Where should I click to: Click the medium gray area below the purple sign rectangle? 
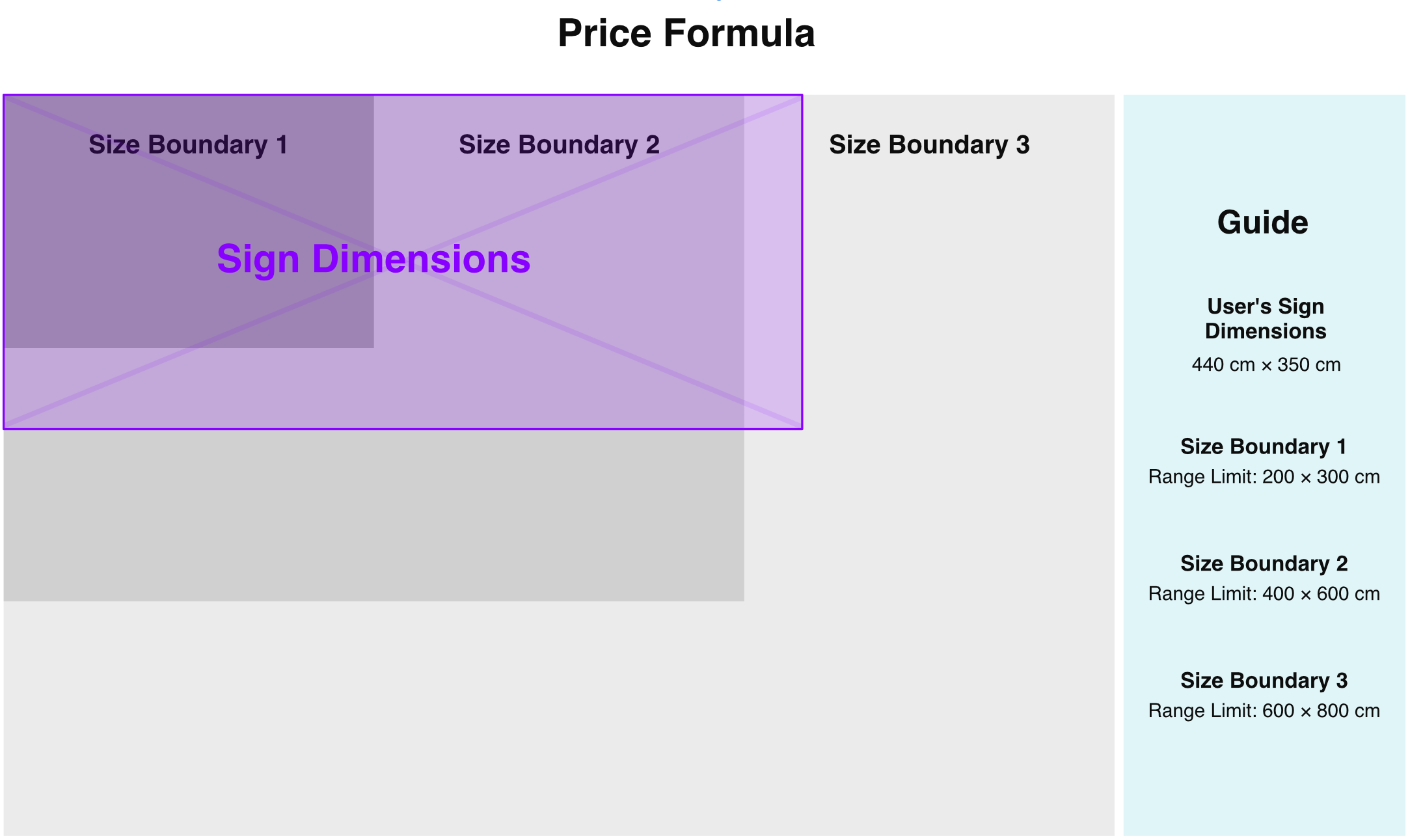[373, 515]
